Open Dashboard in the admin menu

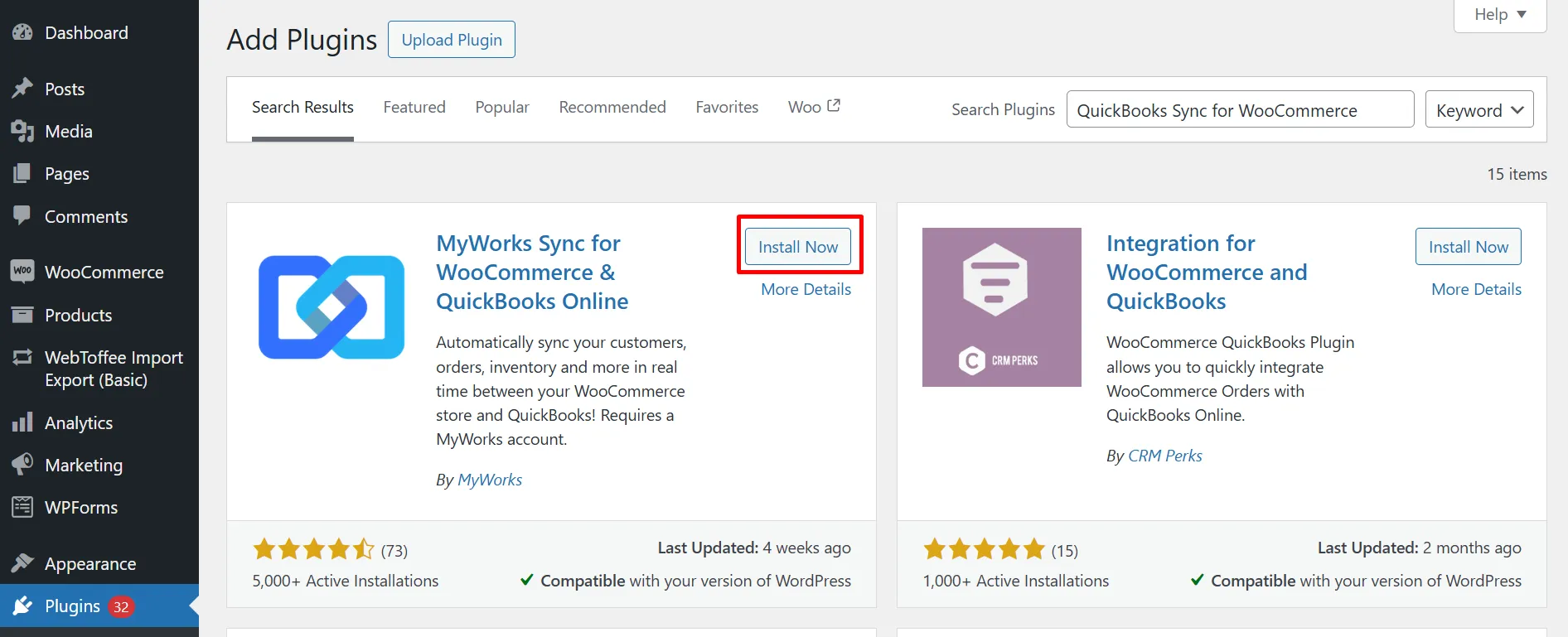click(86, 32)
